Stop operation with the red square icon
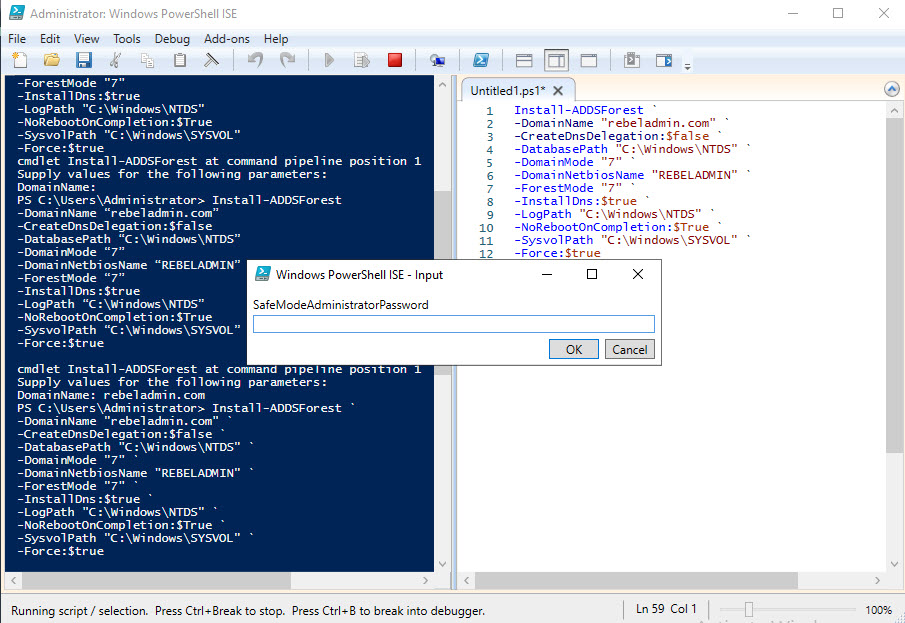The width and height of the screenshot is (905, 623). [395, 60]
